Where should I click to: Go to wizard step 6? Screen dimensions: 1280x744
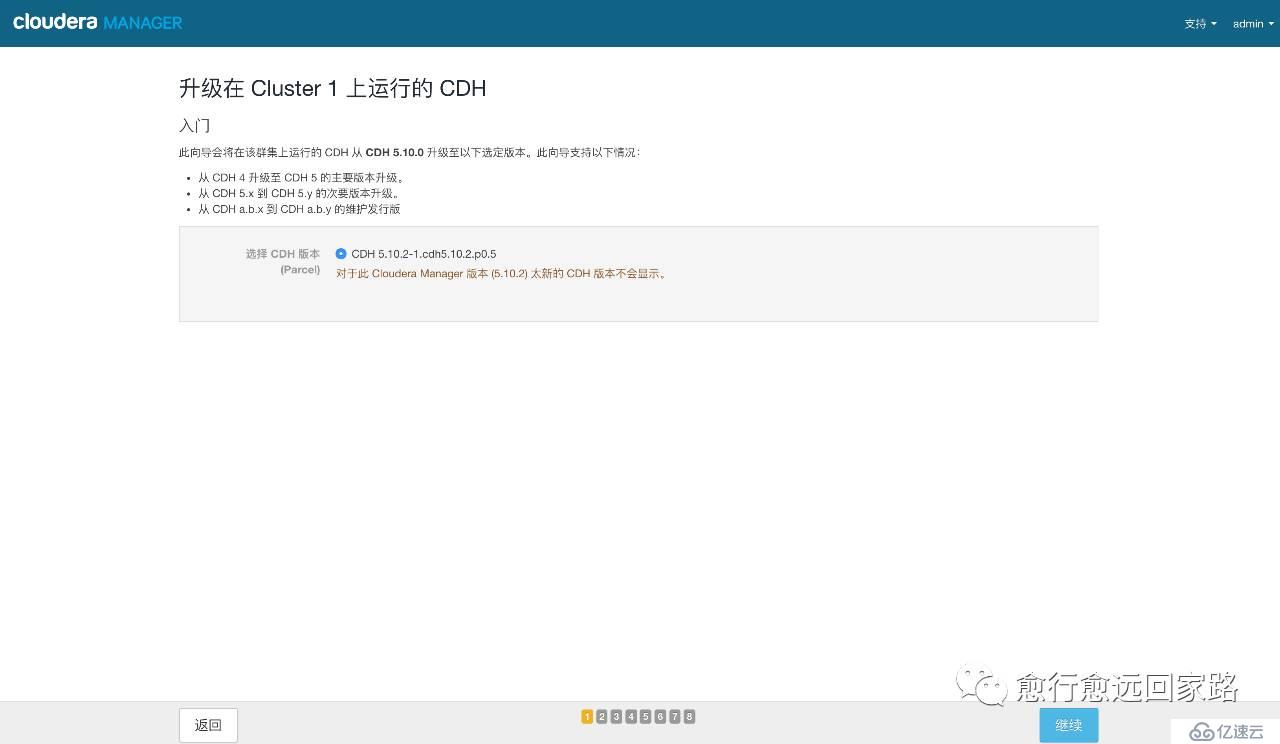pos(660,716)
